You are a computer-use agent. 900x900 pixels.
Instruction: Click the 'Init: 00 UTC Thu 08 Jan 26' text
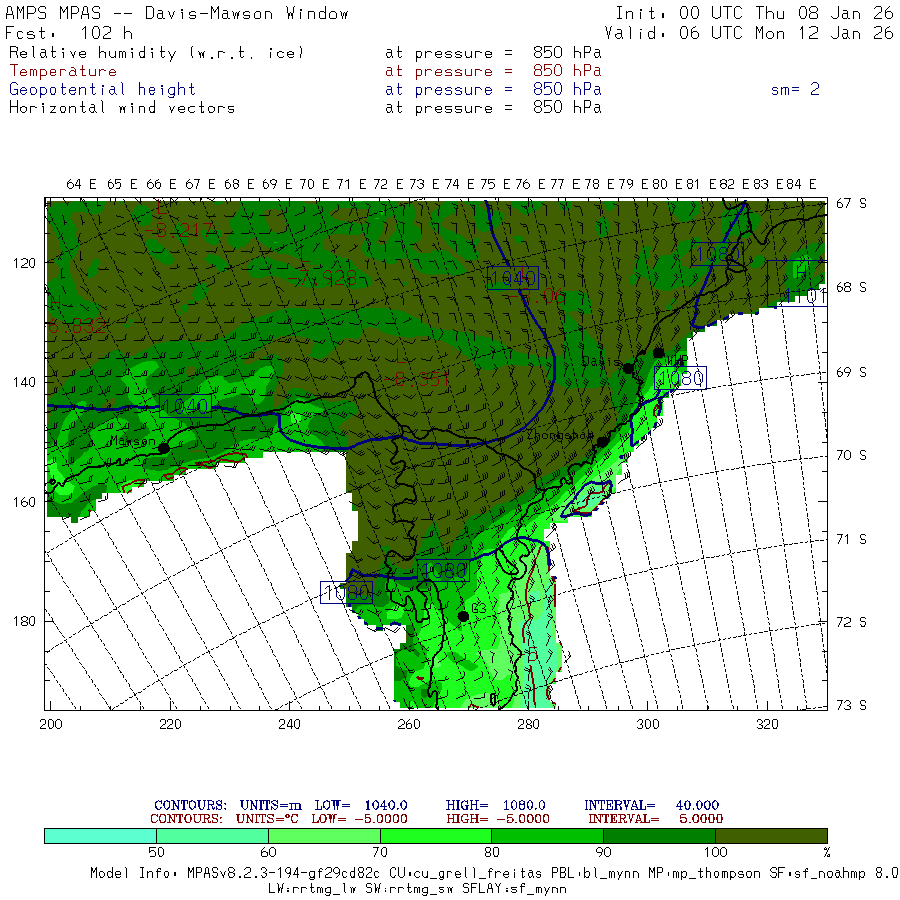pyautogui.click(x=754, y=13)
